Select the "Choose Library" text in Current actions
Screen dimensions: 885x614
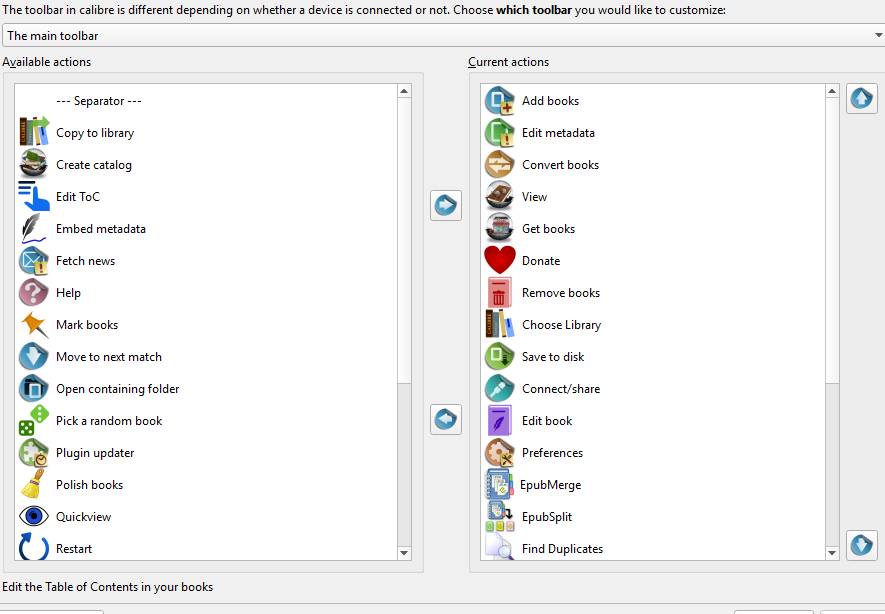click(562, 325)
